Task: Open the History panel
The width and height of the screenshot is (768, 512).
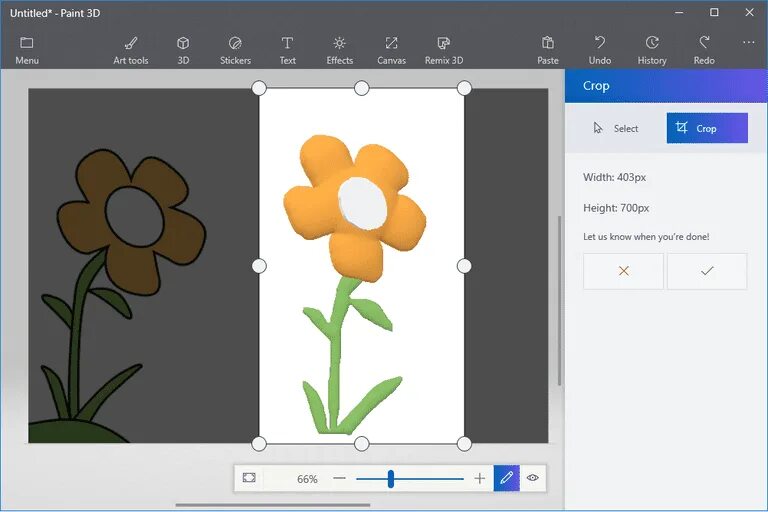Action: (x=652, y=50)
